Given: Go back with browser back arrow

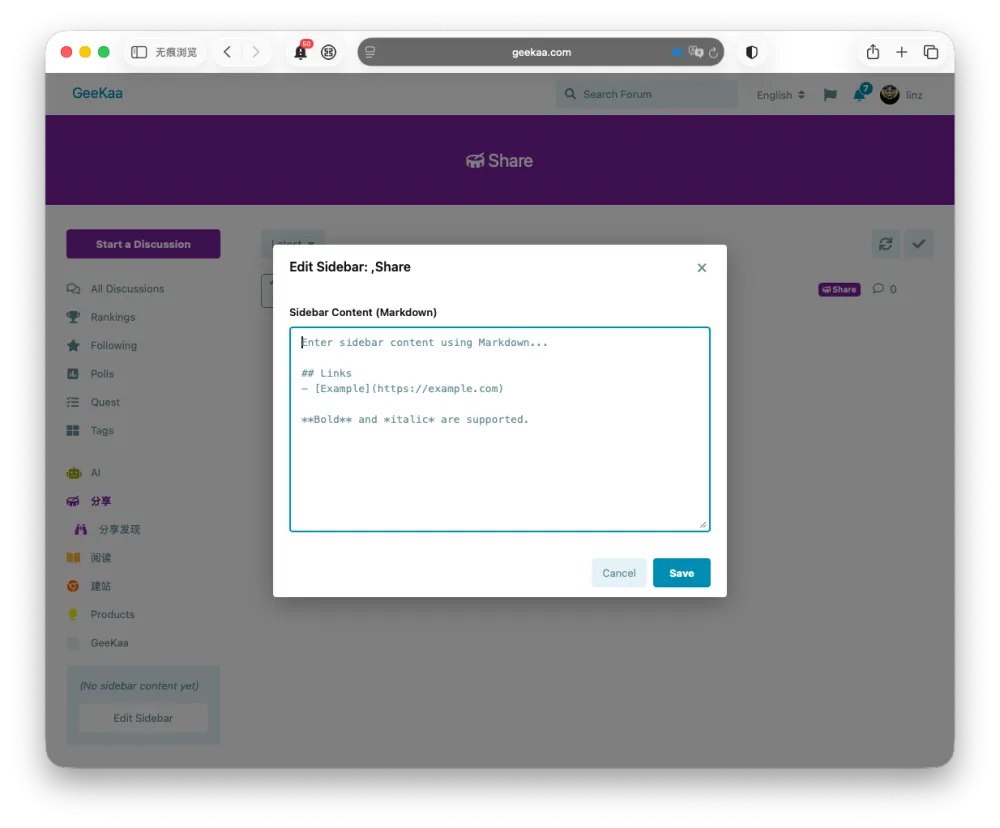Looking at the screenshot, I should [227, 52].
